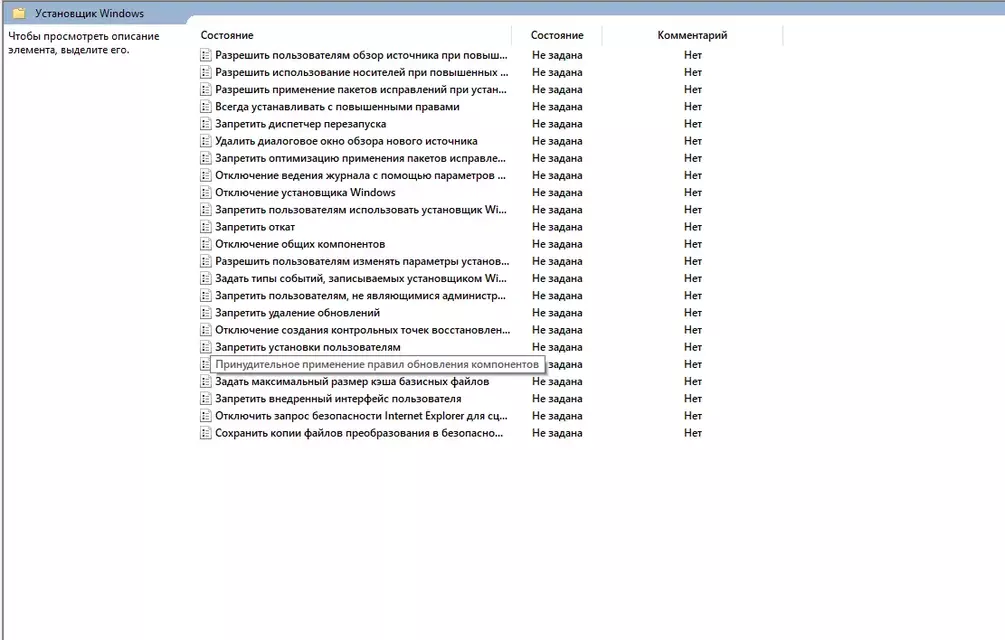Viewport: 1005px width, 640px height.
Task: Select policy Запретить диспетчер перезапуска
Action: (x=301, y=124)
